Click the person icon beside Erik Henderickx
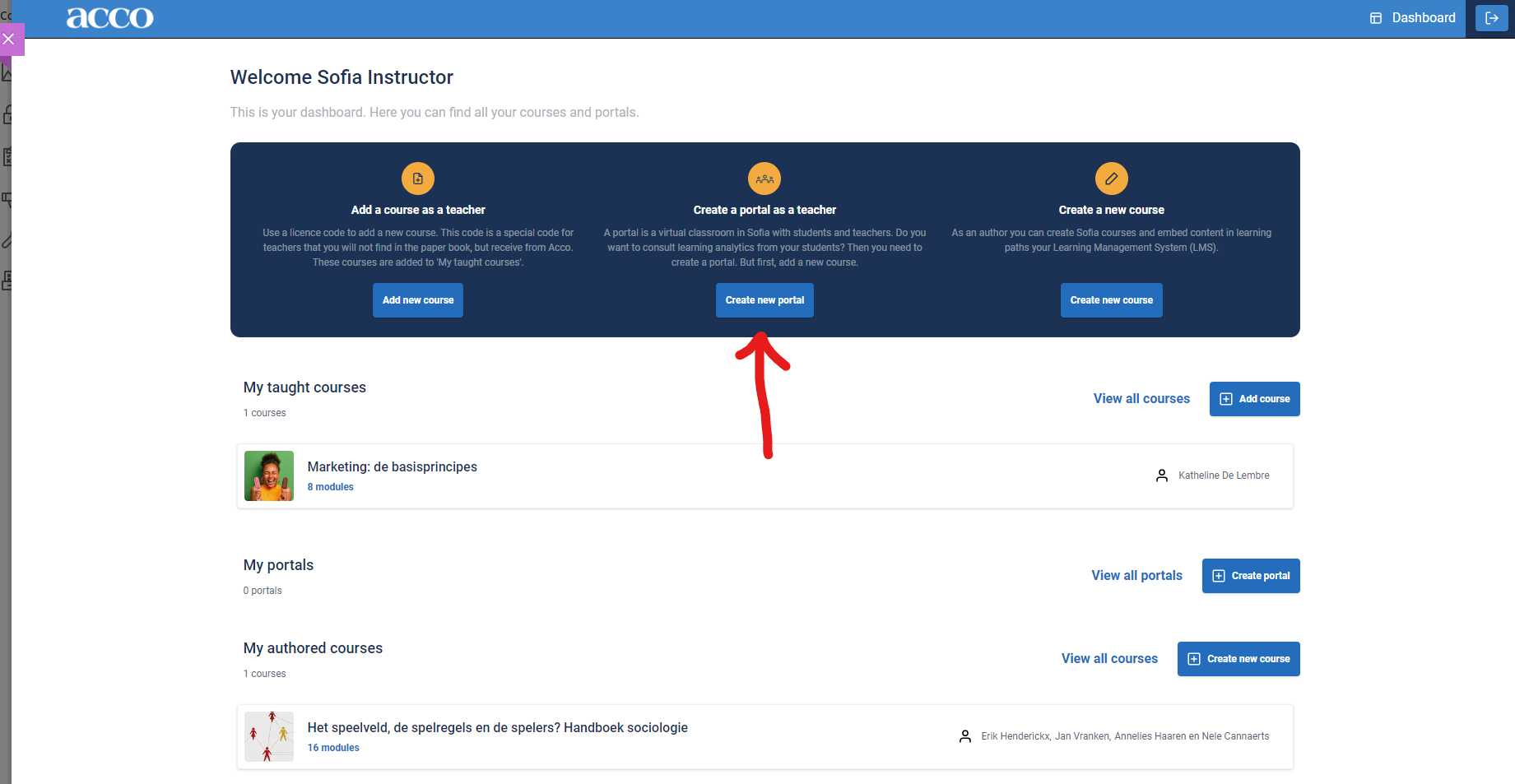 click(965, 736)
